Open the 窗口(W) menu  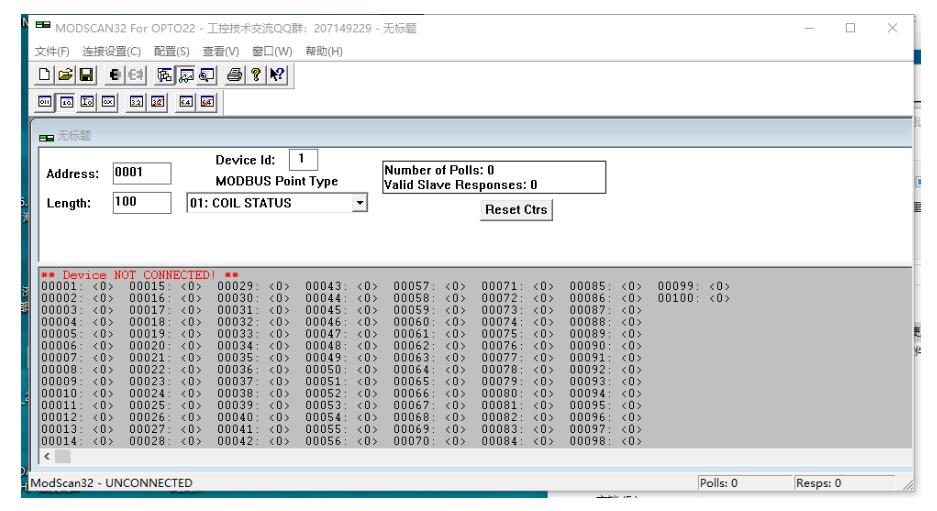click(272, 51)
